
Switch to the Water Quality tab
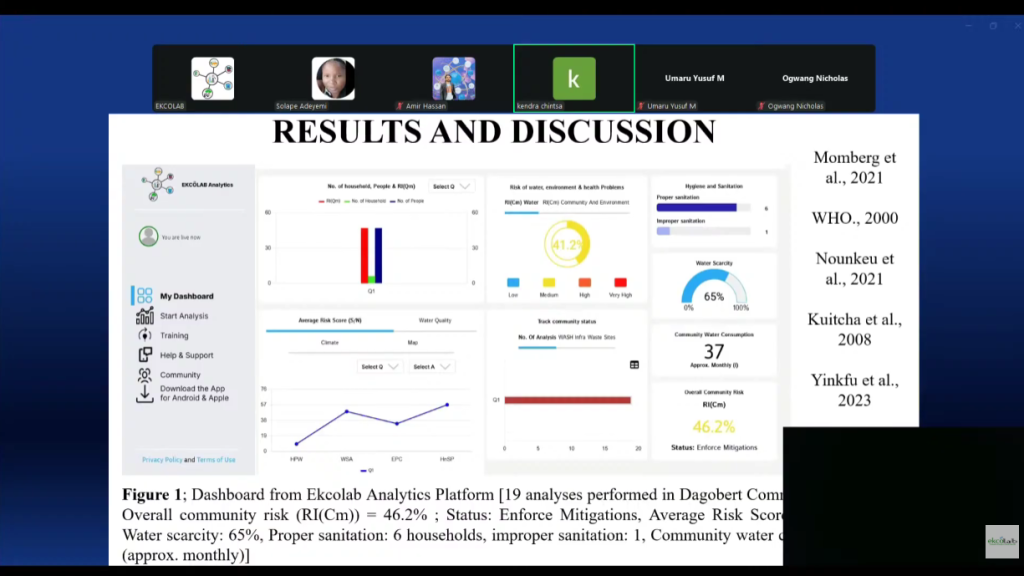[x=435, y=321]
